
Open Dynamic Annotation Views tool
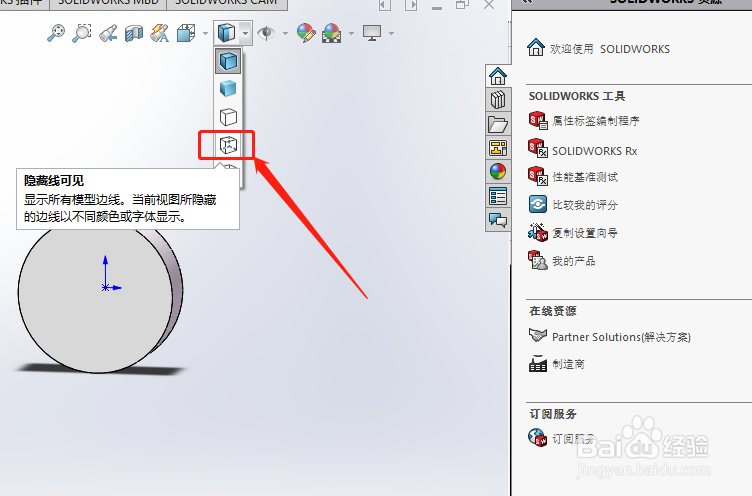click(160, 34)
